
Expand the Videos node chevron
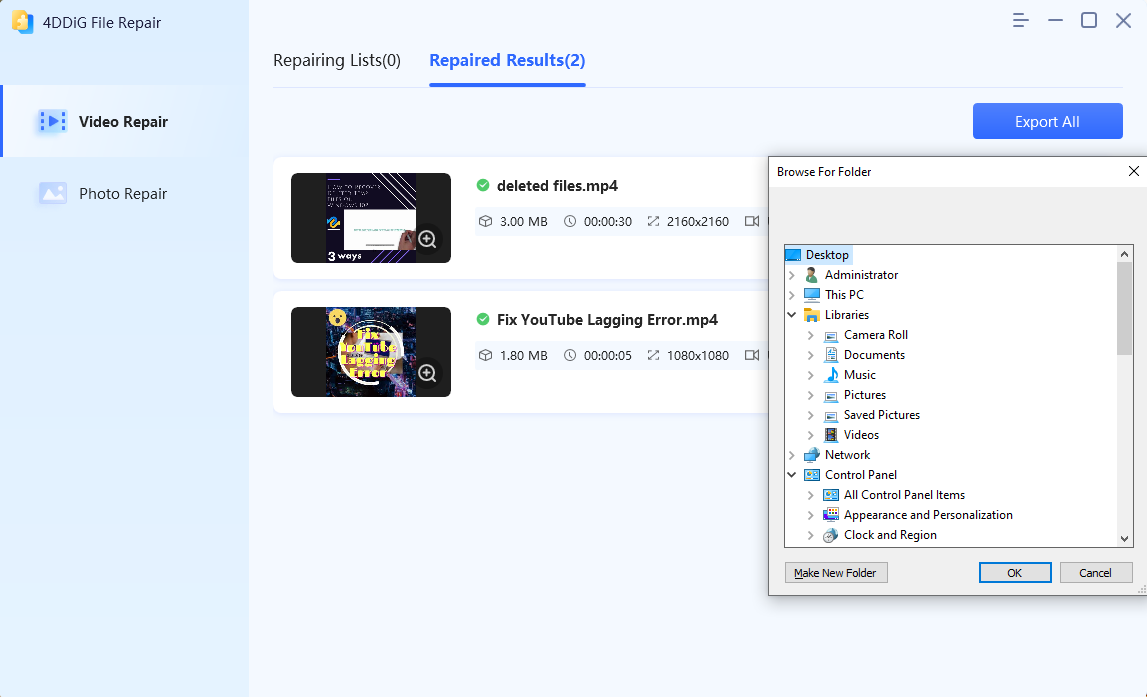tap(811, 434)
